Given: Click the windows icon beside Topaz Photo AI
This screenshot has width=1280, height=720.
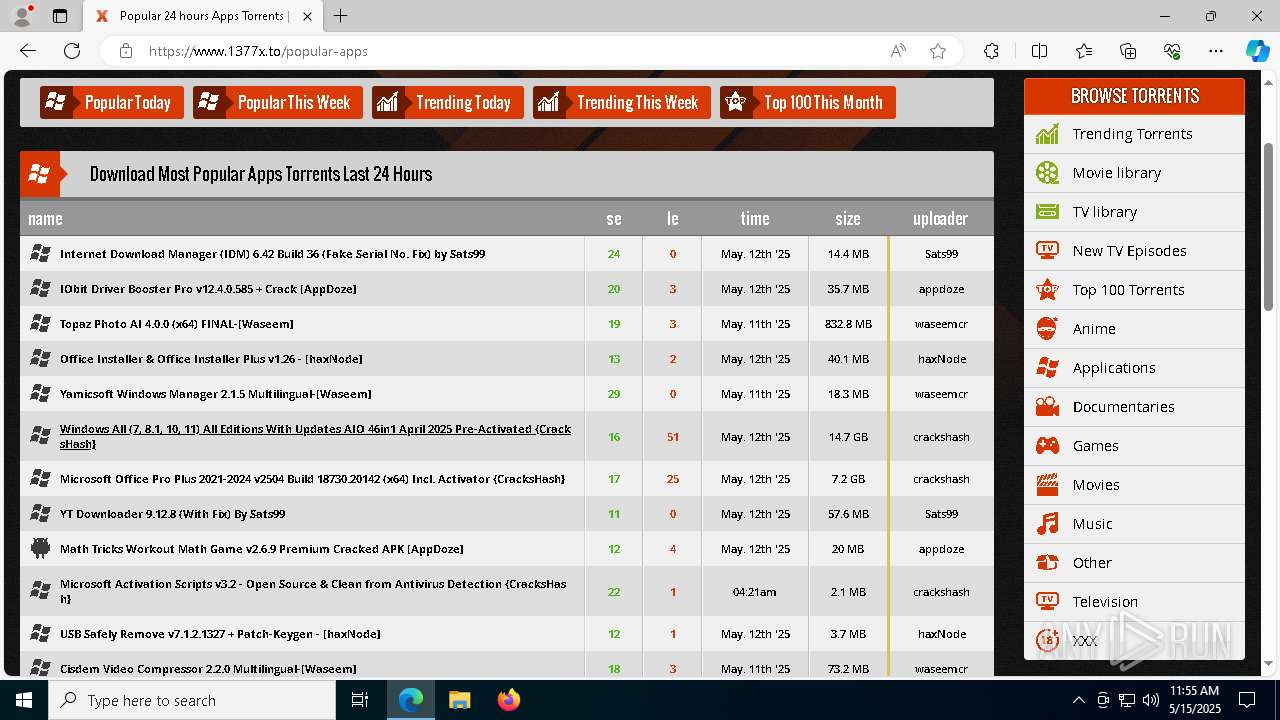Looking at the screenshot, I should (40, 323).
